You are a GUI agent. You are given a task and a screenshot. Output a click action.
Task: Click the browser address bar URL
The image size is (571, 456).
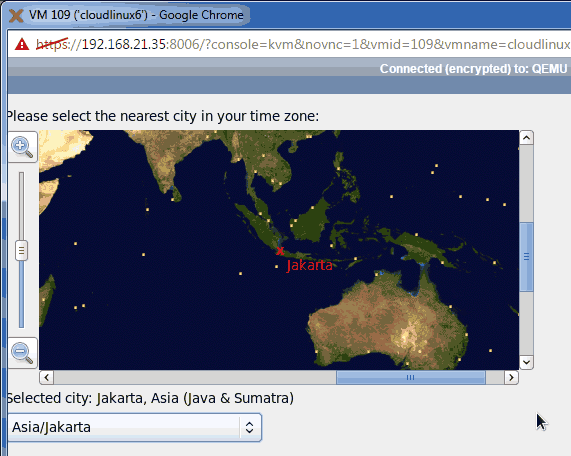coord(302,44)
